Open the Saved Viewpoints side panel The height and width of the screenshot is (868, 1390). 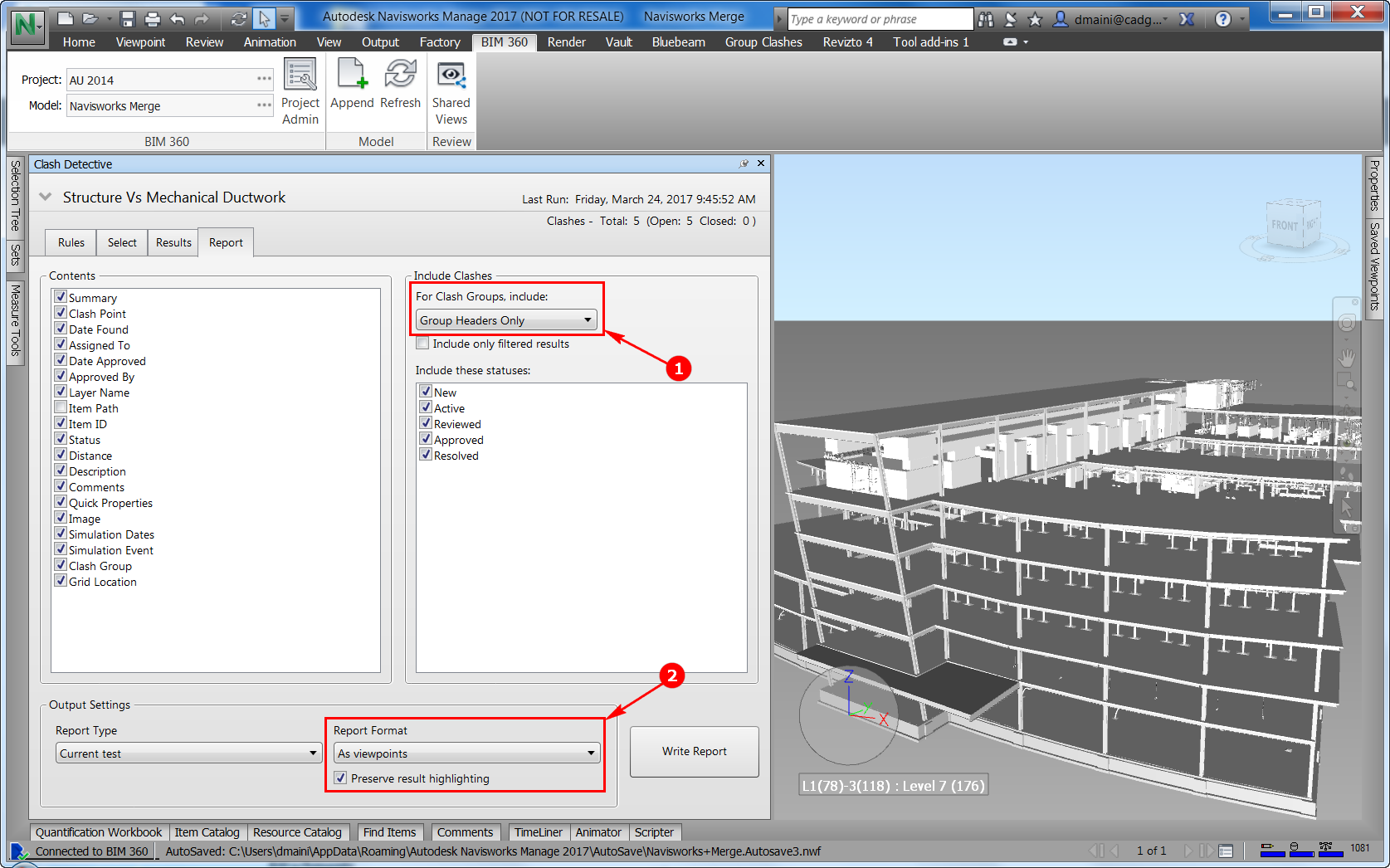pyautogui.click(x=1375, y=266)
